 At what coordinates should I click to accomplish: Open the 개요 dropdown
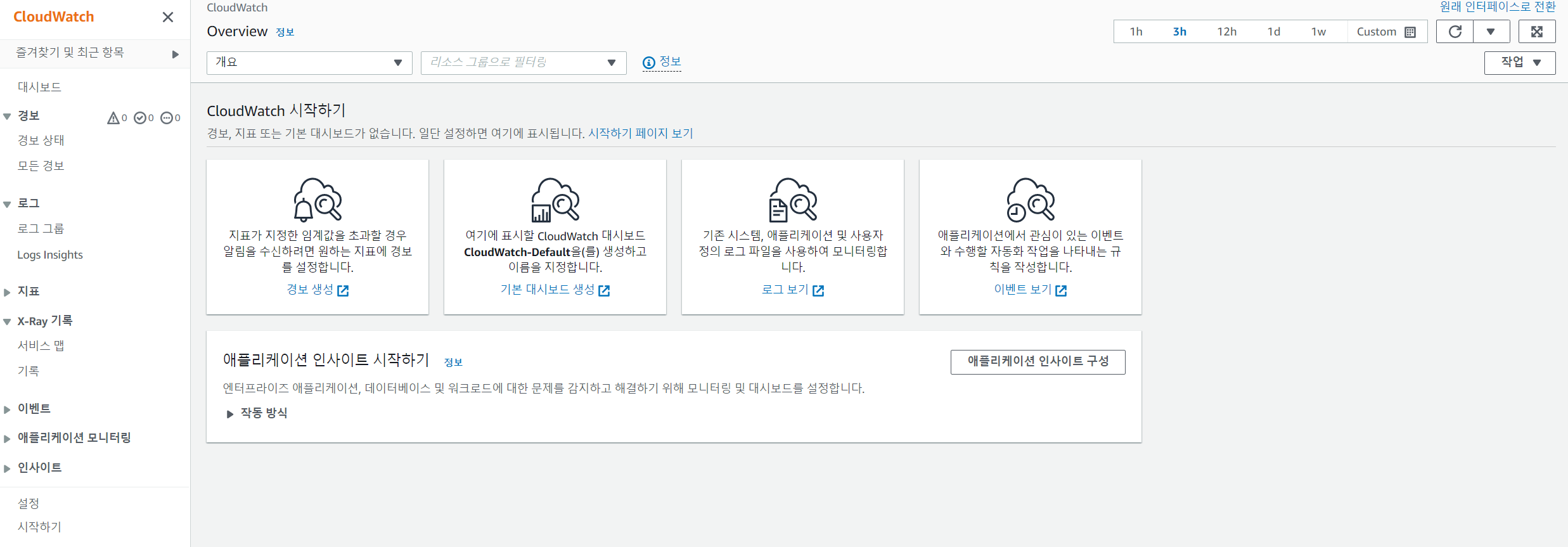tap(309, 63)
